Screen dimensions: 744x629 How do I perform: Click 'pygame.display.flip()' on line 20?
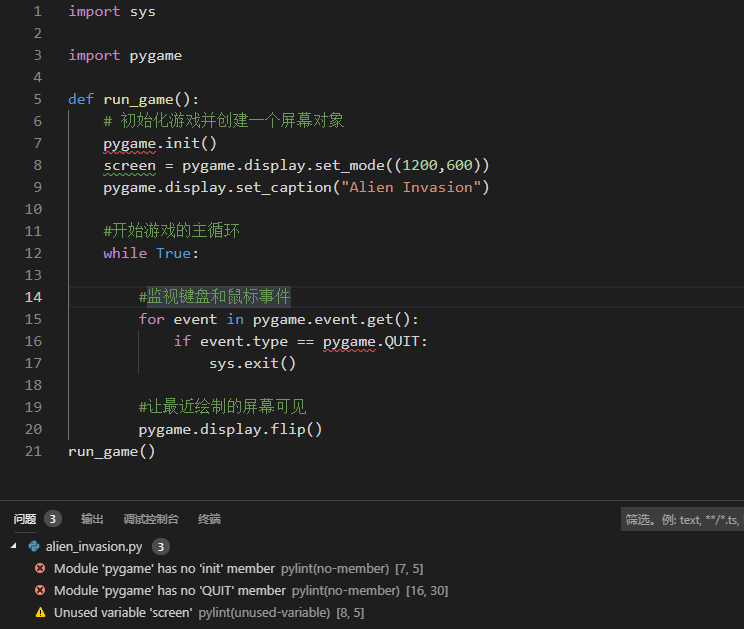click(230, 429)
